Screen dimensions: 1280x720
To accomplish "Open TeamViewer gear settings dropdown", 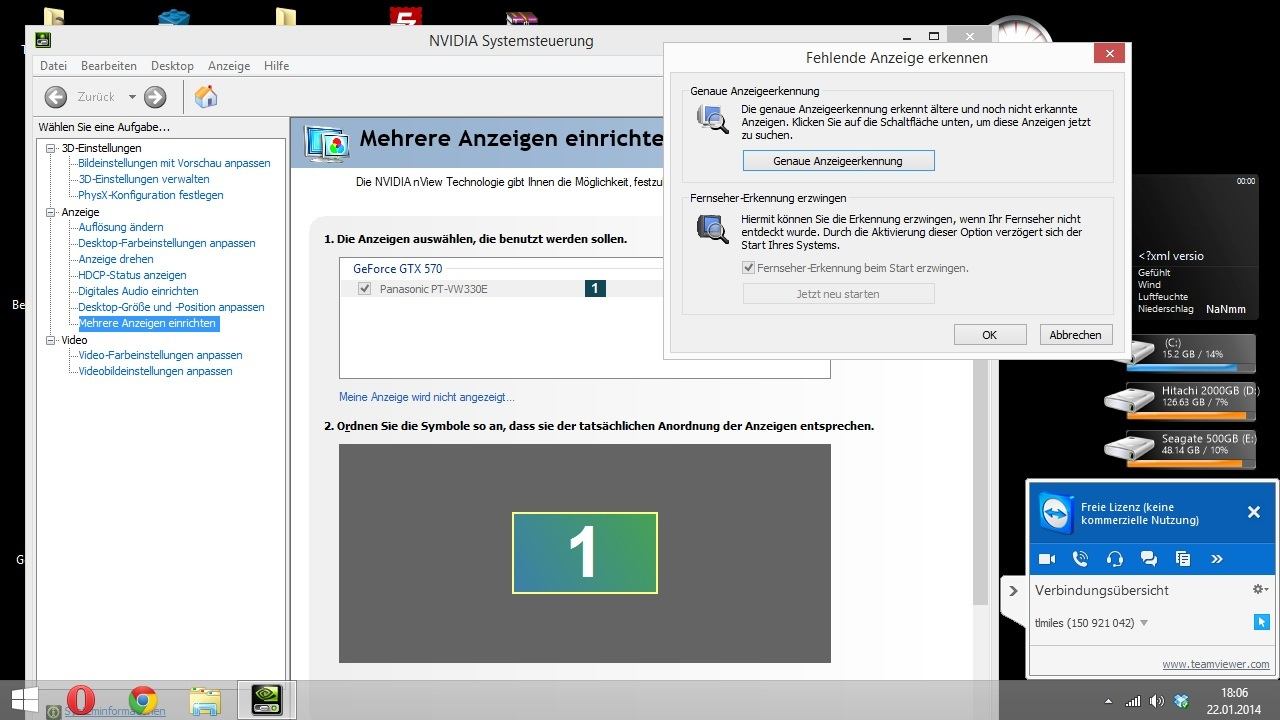I will (1261, 590).
